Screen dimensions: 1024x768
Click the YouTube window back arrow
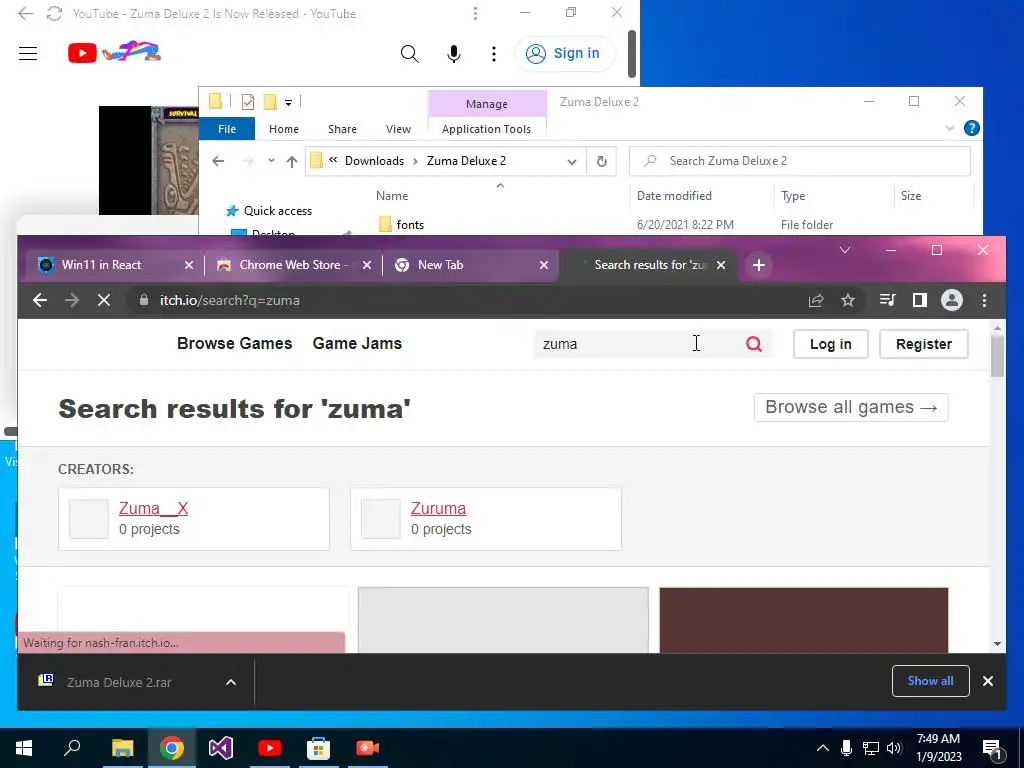tap(25, 14)
